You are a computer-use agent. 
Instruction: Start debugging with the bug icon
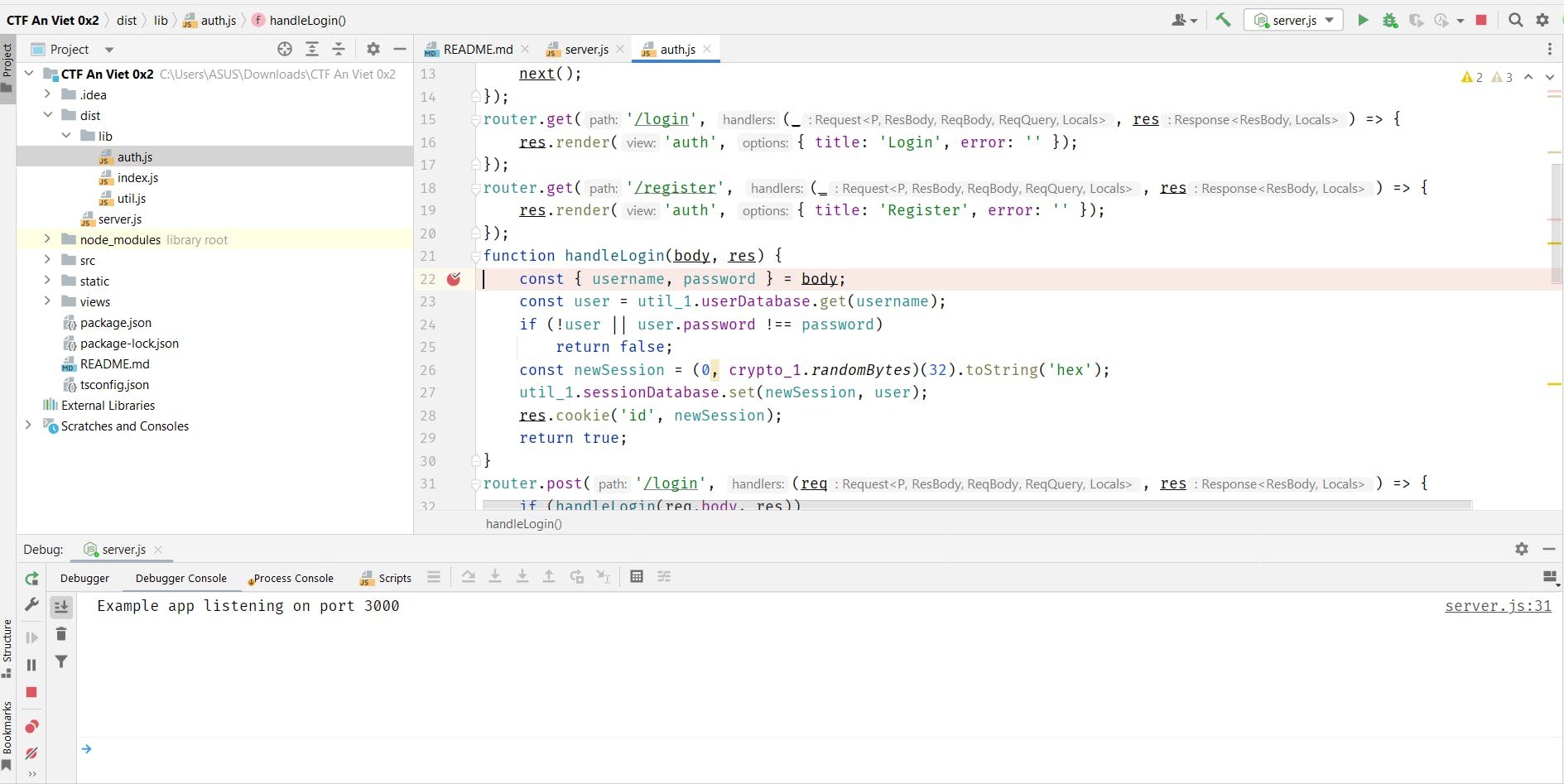pos(1390,20)
